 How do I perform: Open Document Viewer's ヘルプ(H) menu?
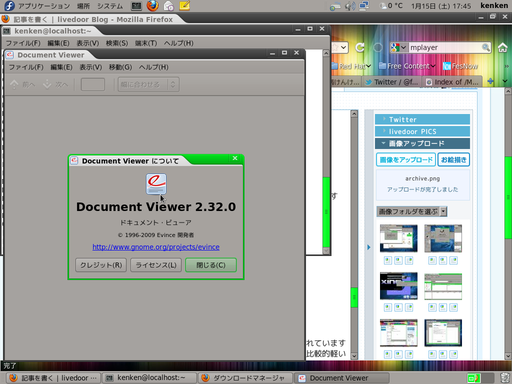[154, 67]
